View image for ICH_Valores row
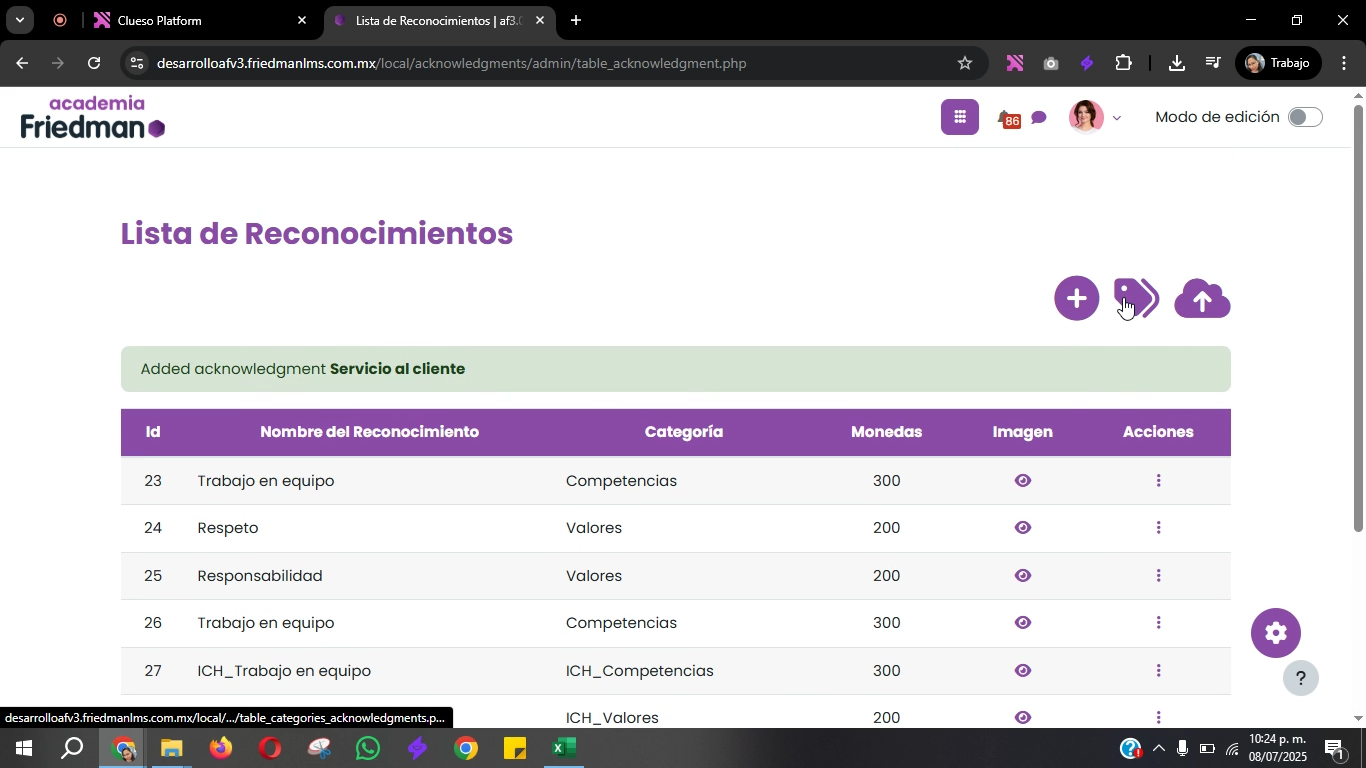 coord(1022,717)
